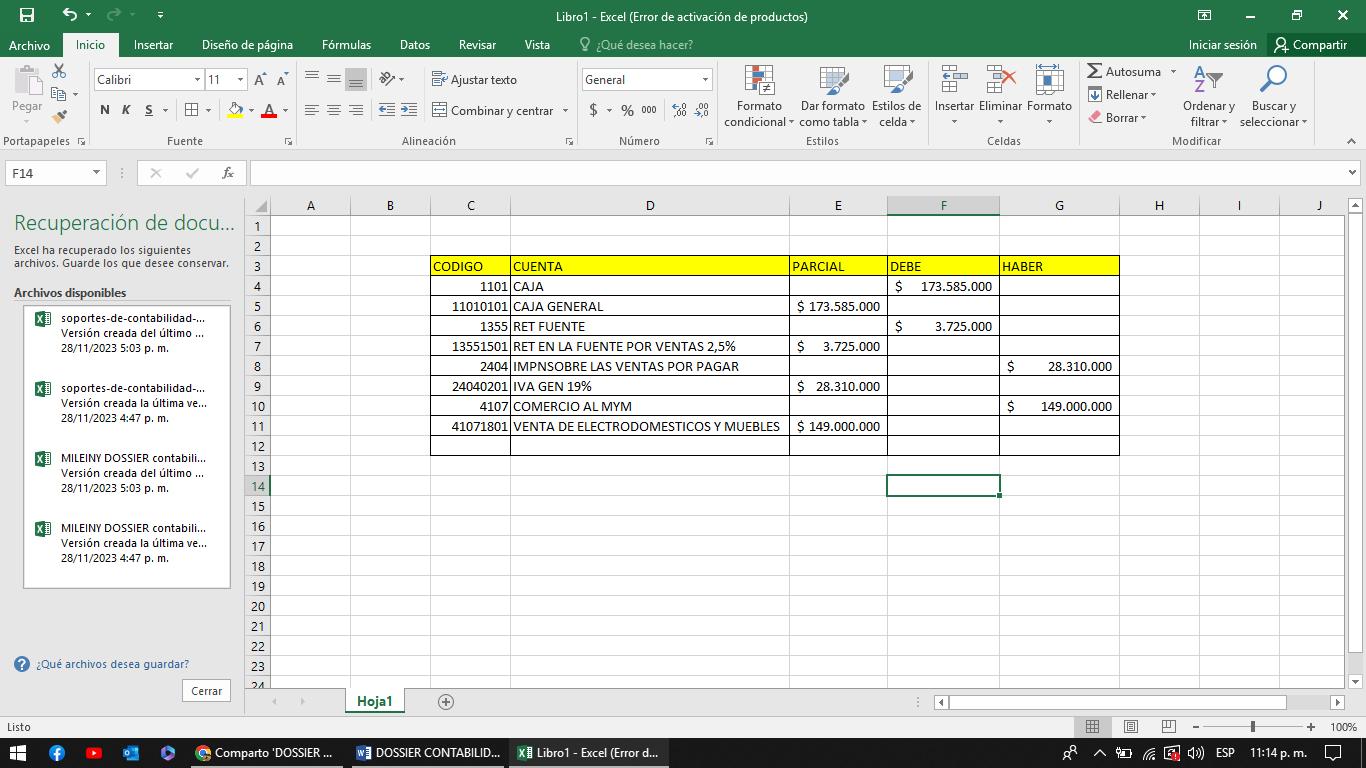Toggle bottom vertical alignment

(x=356, y=79)
